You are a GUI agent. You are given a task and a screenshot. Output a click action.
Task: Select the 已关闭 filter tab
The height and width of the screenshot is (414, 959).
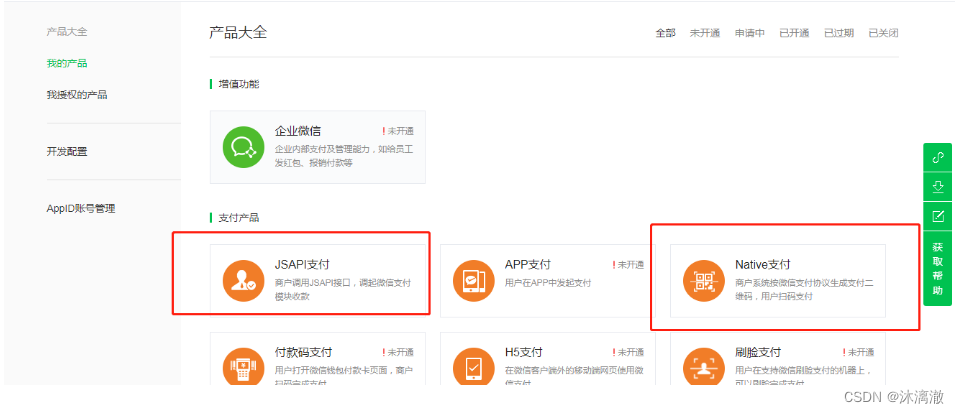pos(883,33)
